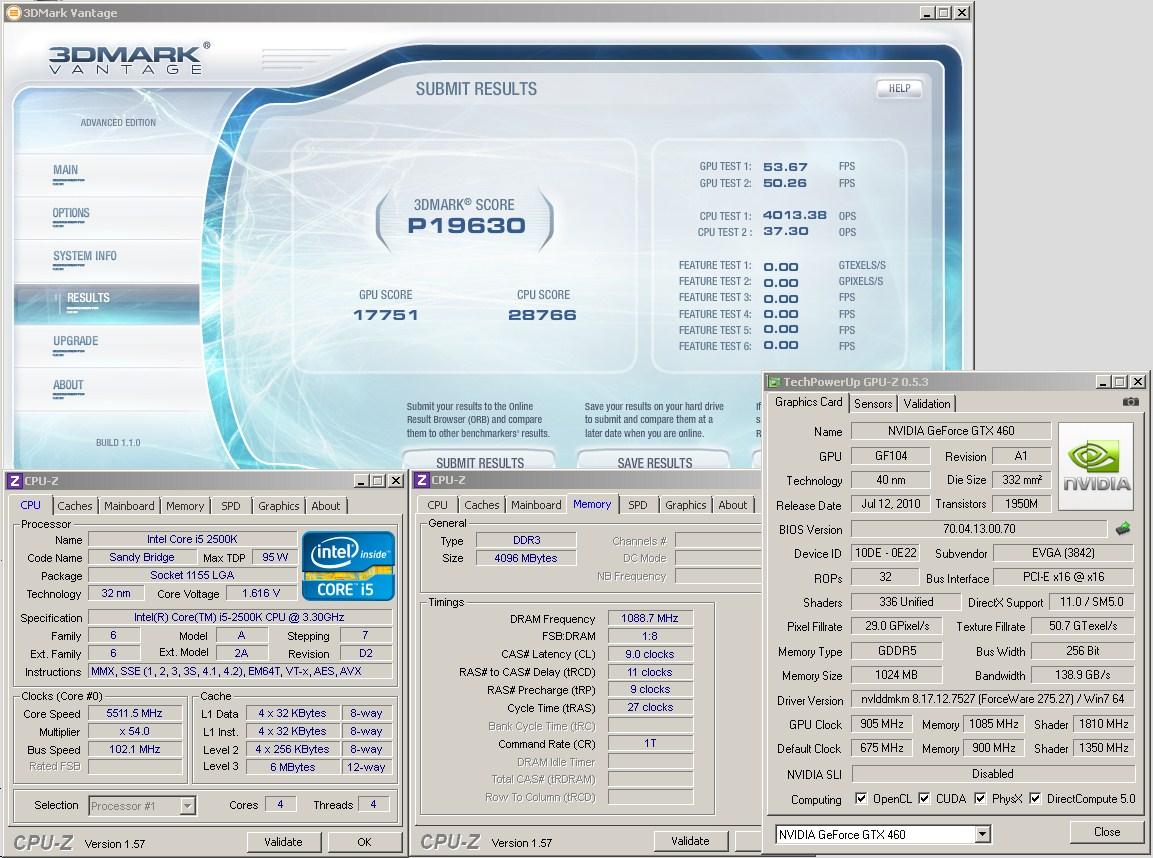Screen dimensions: 1153x858
Task: Select CPU tab in Memory CPU-Z window
Action: click(x=438, y=505)
